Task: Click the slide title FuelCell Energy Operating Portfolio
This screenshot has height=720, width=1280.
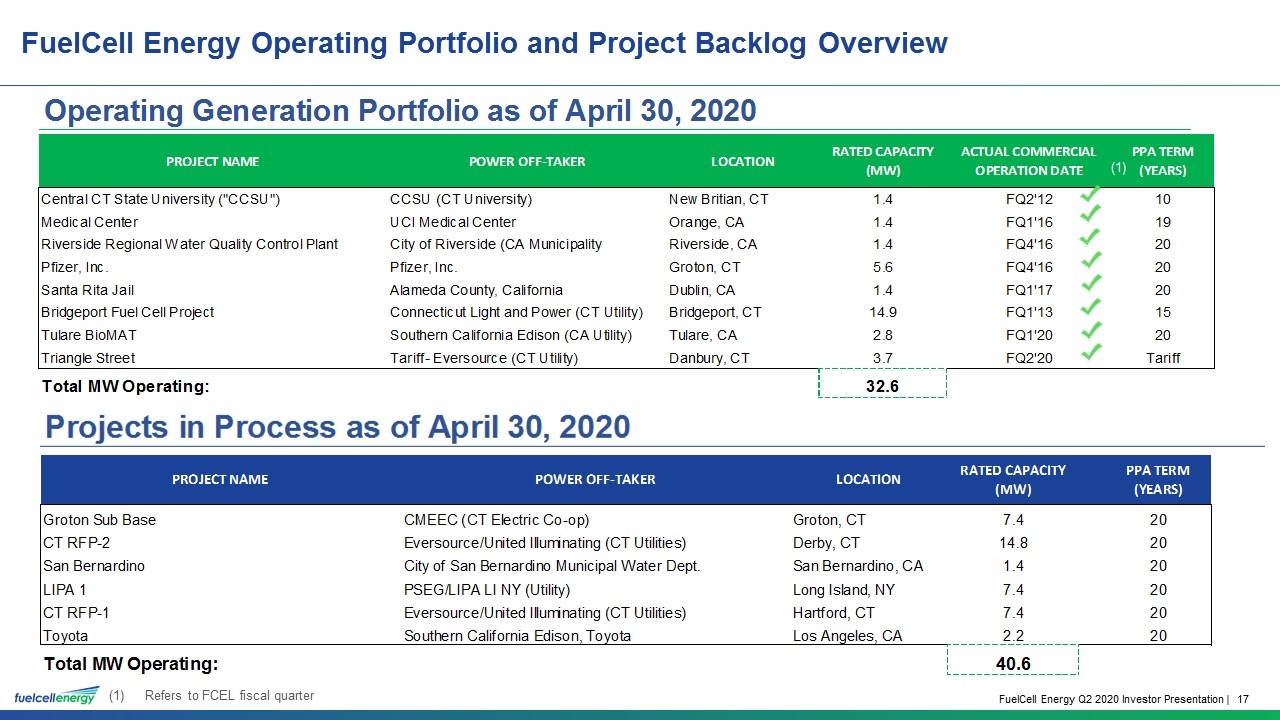Action: tap(484, 43)
